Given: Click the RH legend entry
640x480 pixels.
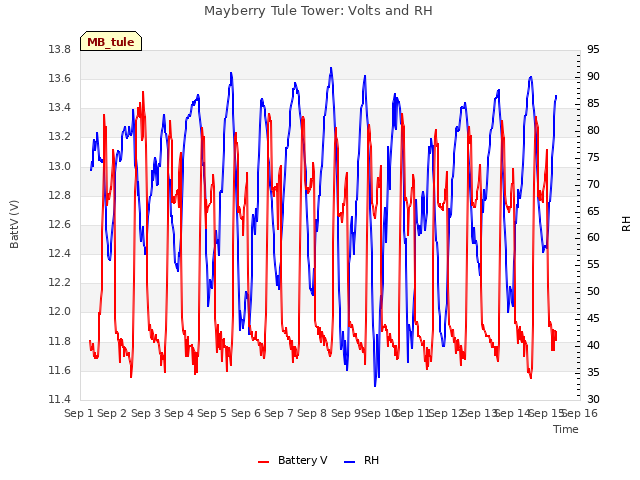Looking at the screenshot, I should point(362,460).
